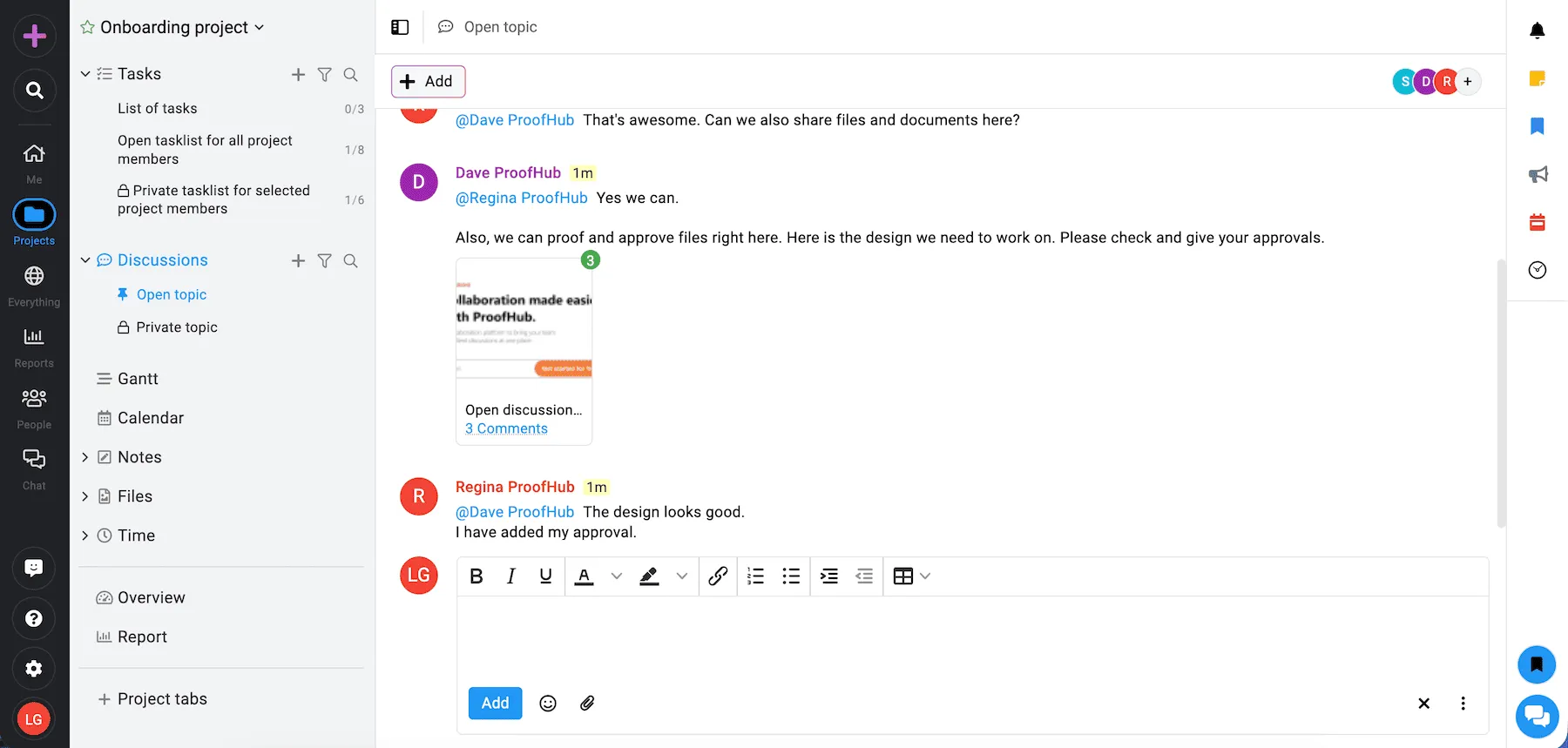Image resolution: width=1568 pixels, height=748 pixels.
Task: Open the Reports chart icon
Action: [34, 337]
